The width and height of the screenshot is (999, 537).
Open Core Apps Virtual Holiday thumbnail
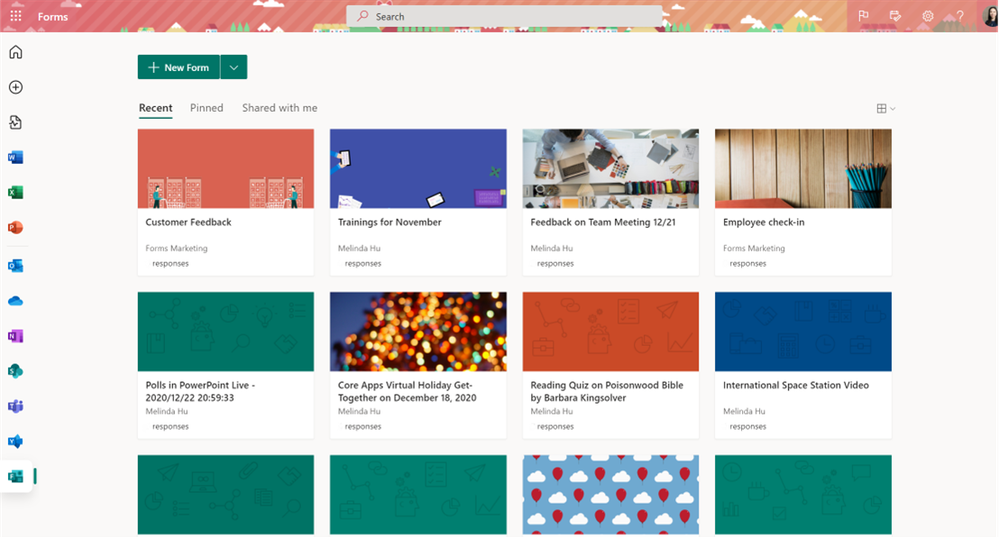pos(418,331)
